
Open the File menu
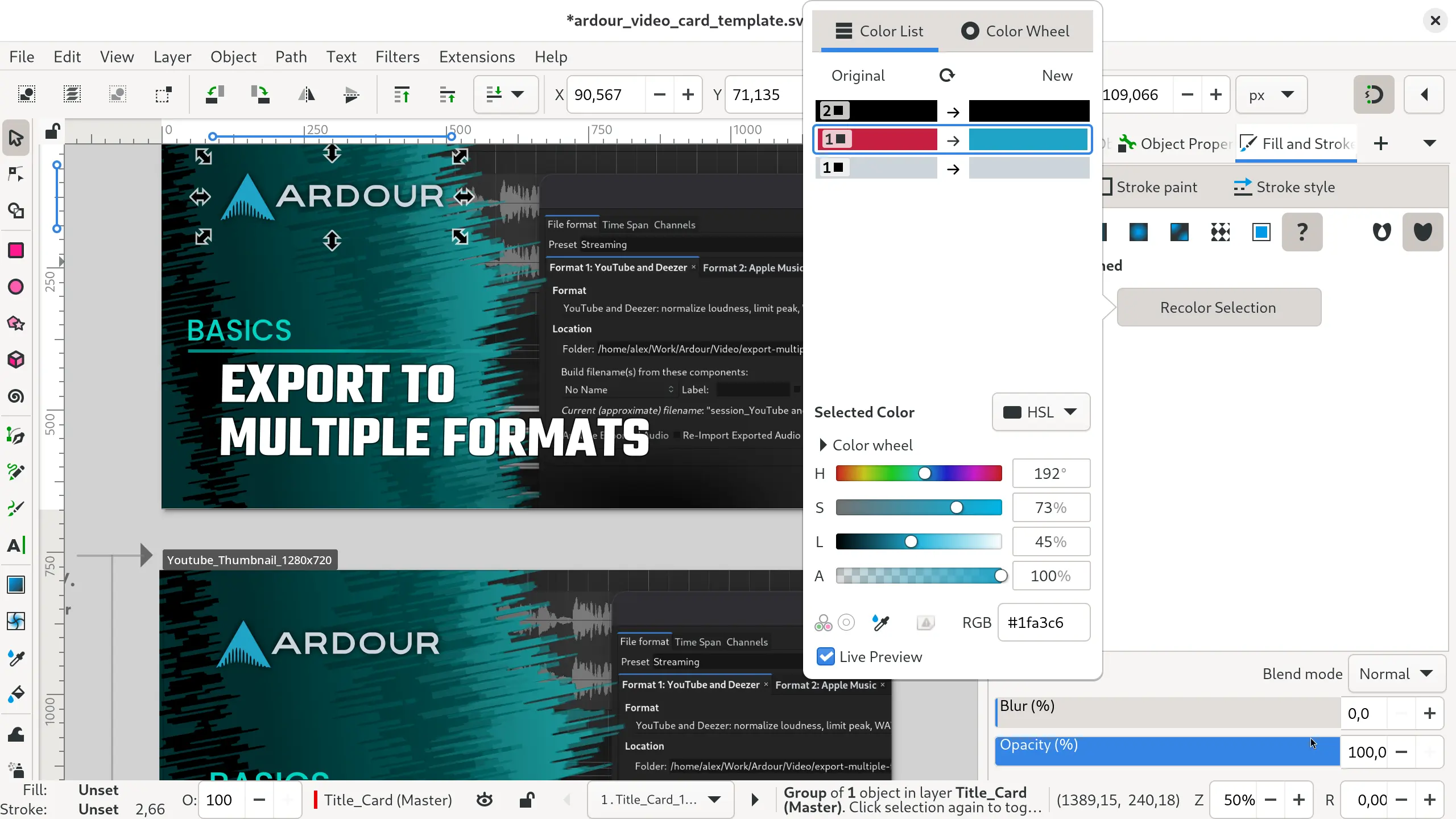(22, 57)
